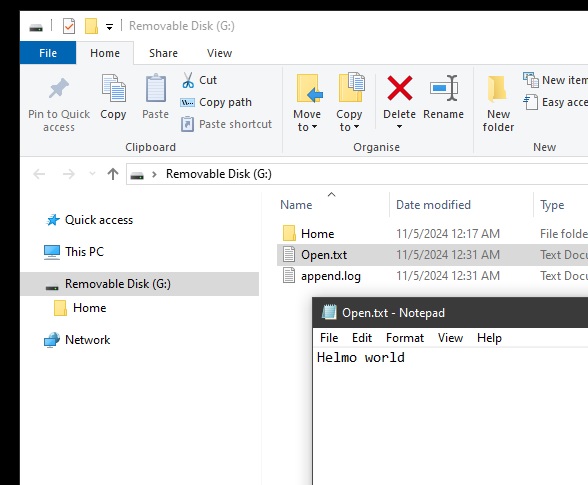Click the Removable Disk (G:) address bar

click(356, 174)
